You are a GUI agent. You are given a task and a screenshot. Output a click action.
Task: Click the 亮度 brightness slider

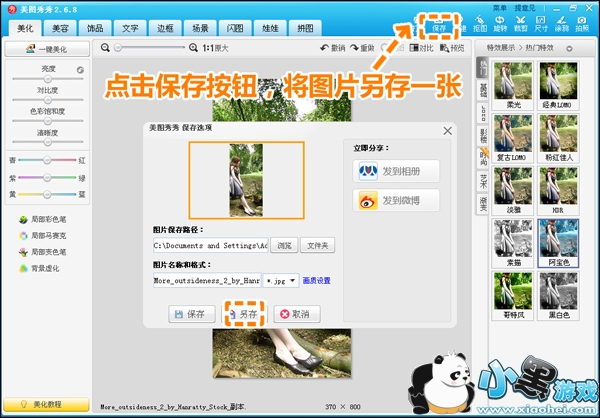click(47, 79)
